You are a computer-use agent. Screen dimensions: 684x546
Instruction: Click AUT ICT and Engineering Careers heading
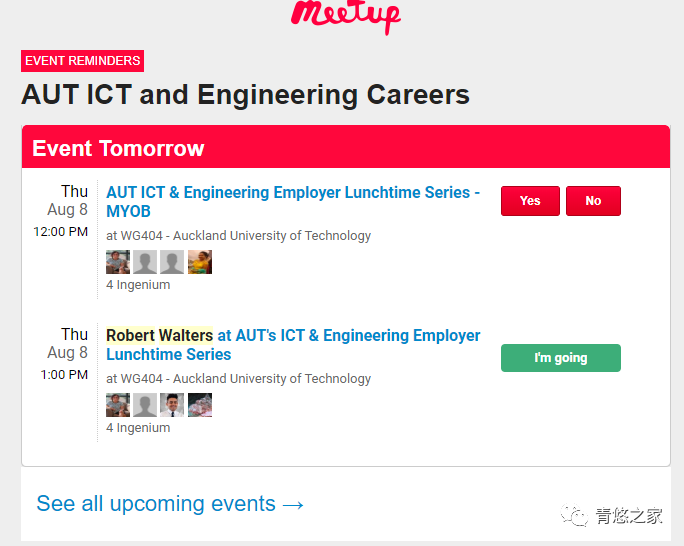245,95
